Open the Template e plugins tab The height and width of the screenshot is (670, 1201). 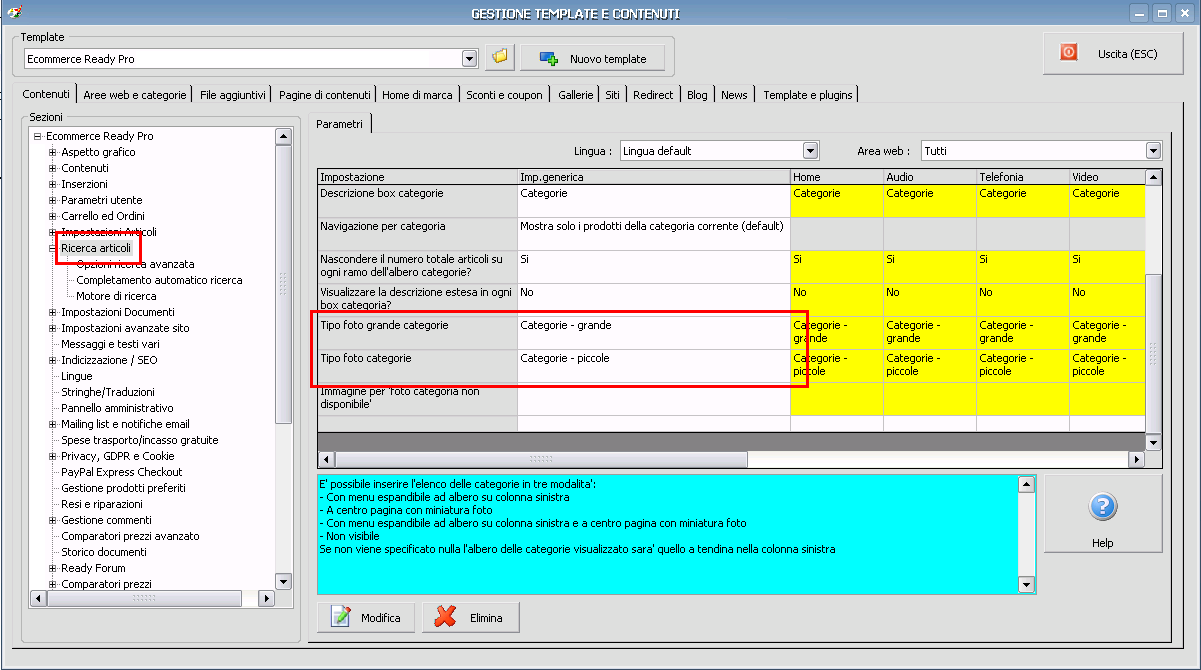click(x=807, y=95)
